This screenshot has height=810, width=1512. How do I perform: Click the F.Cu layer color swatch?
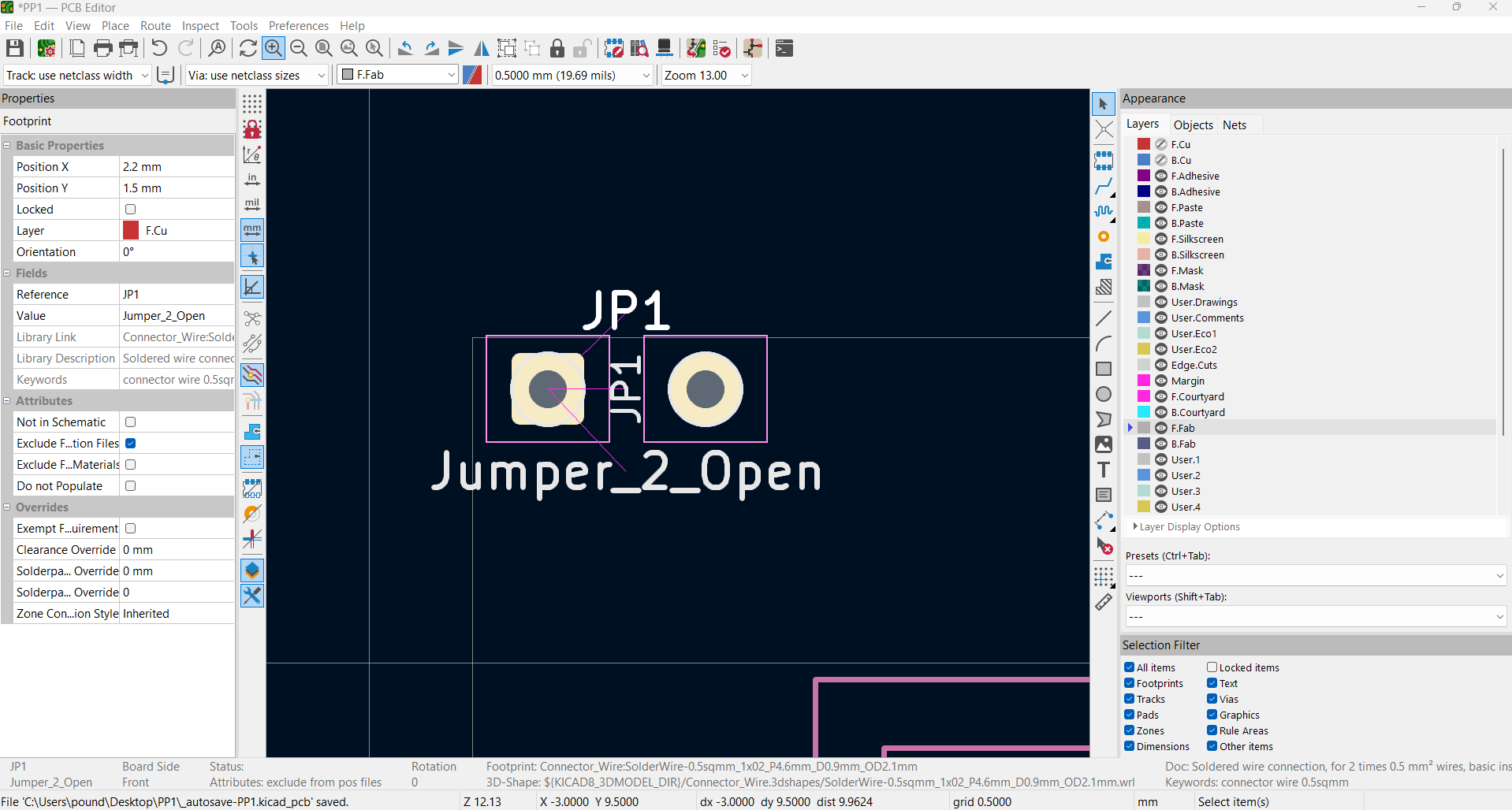pyautogui.click(x=1144, y=144)
